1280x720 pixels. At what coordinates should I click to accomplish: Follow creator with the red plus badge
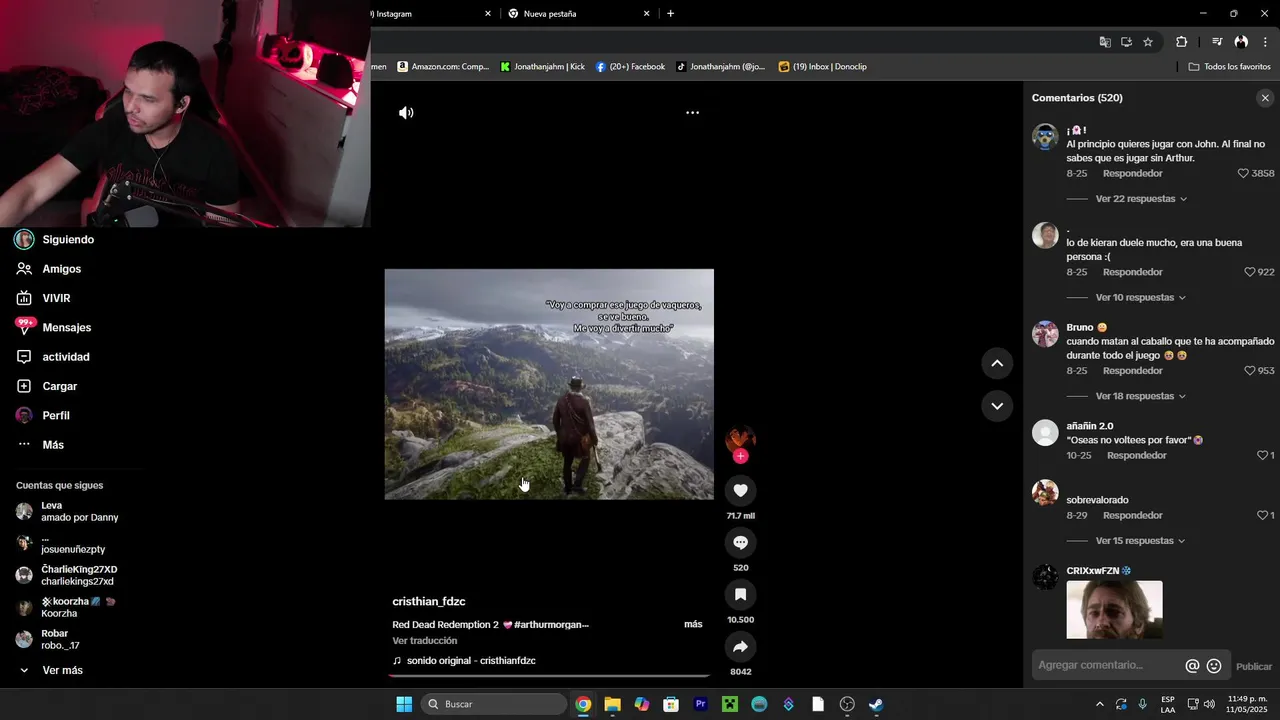[x=740, y=456]
